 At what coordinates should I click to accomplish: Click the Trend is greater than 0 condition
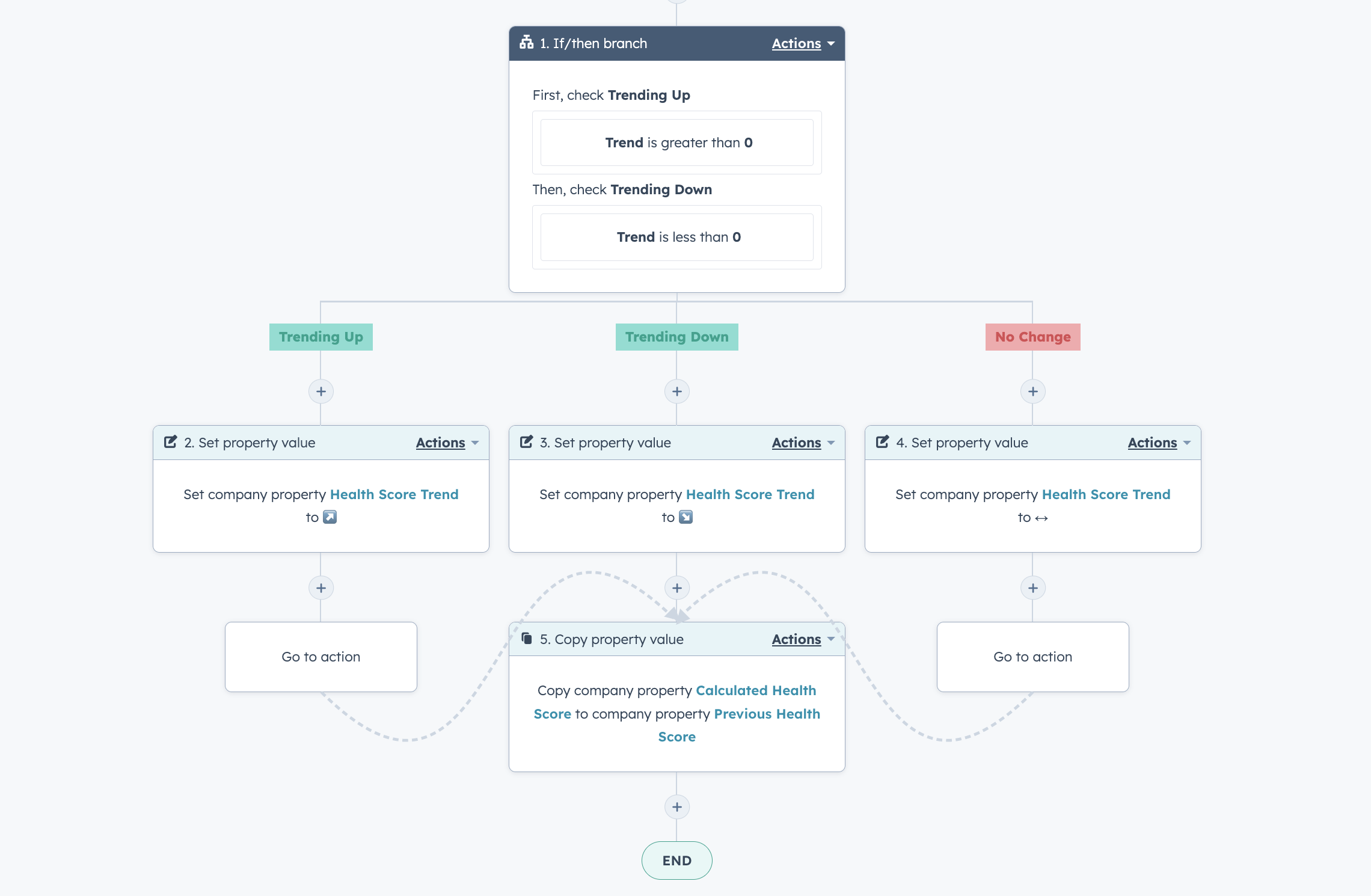pos(677,143)
